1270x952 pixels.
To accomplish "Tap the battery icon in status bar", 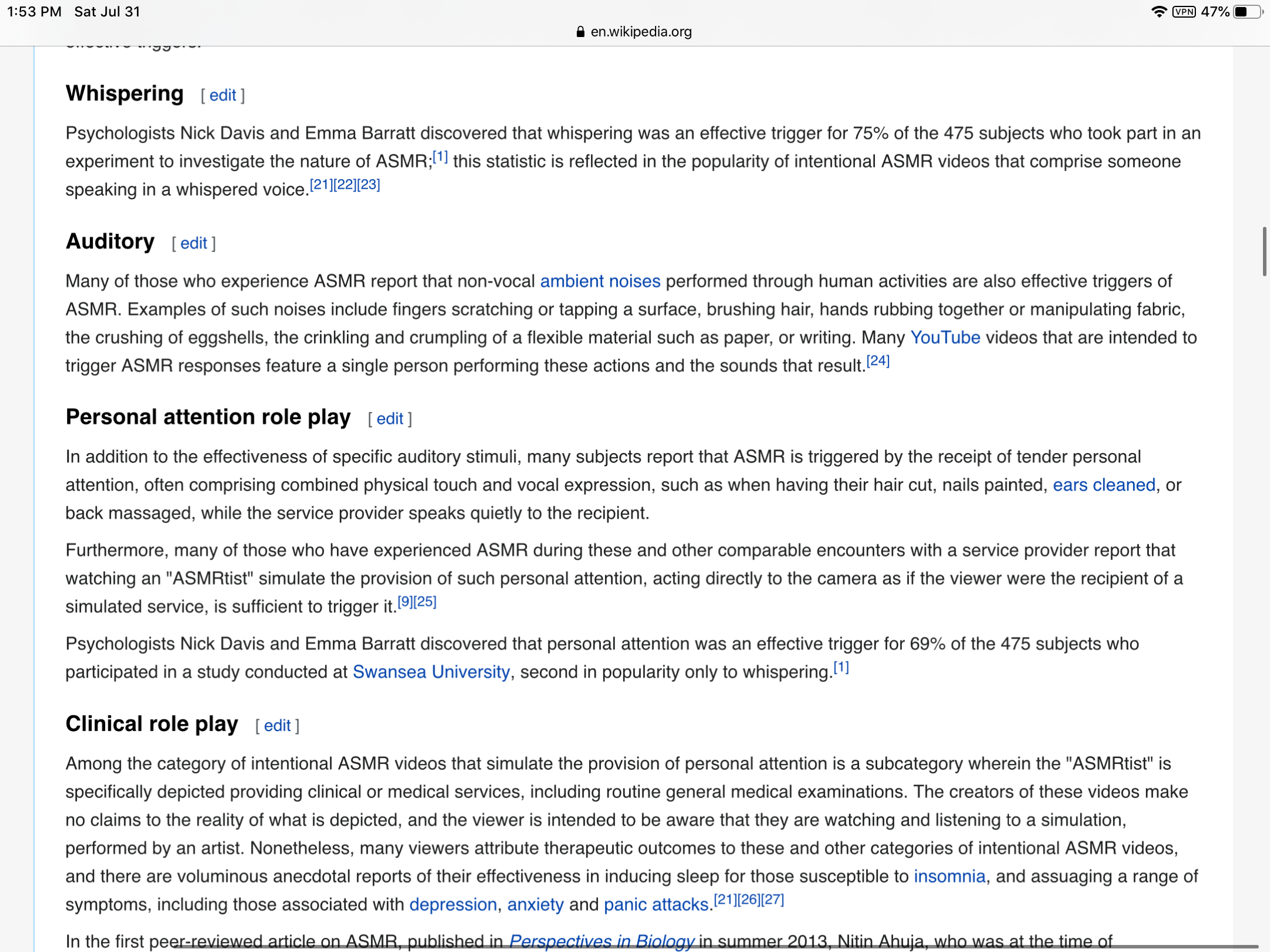I will [1248, 12].
